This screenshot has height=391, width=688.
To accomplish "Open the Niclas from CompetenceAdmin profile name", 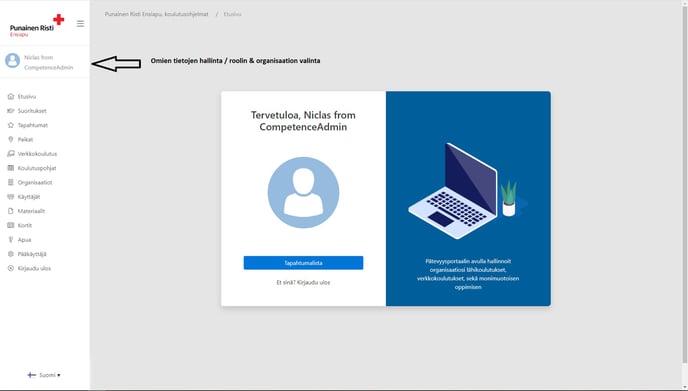I will click(49, 62).
